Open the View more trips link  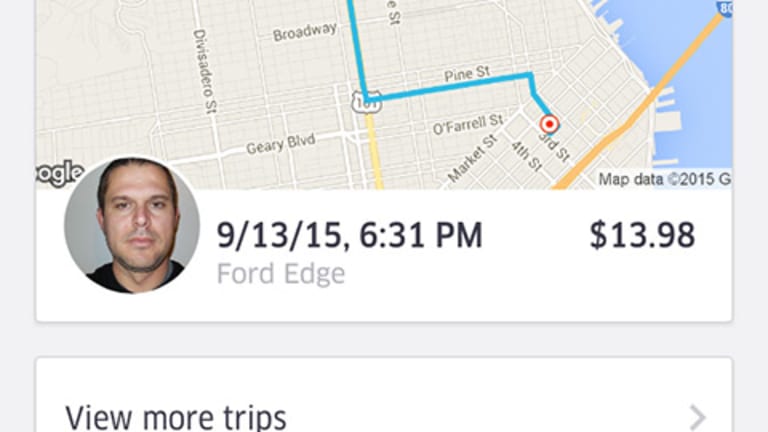176,416
